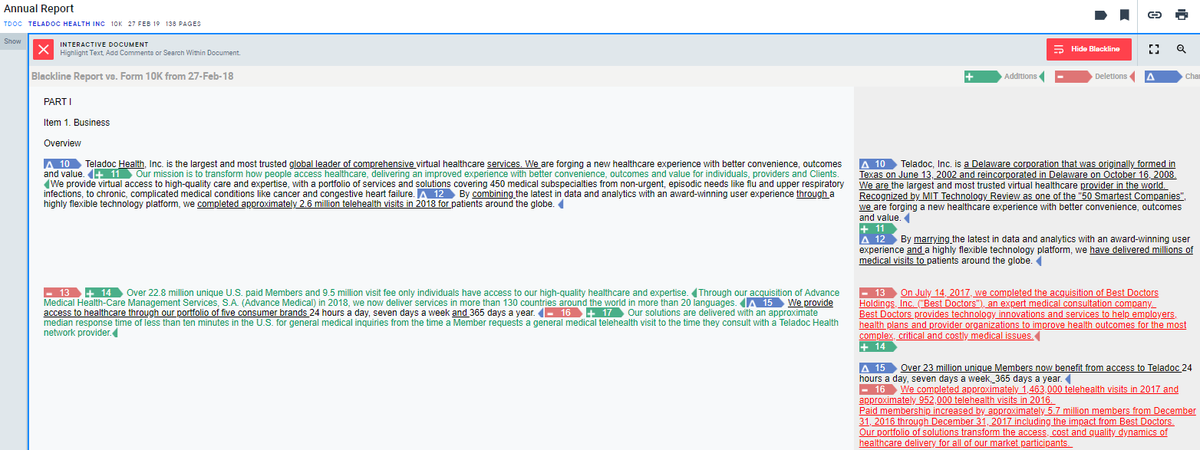Click 'Blackline Report vs. Form 10K from 27-Feb-18' title
Viewport: 1200px width, 450px height.
tap(132, 77)
